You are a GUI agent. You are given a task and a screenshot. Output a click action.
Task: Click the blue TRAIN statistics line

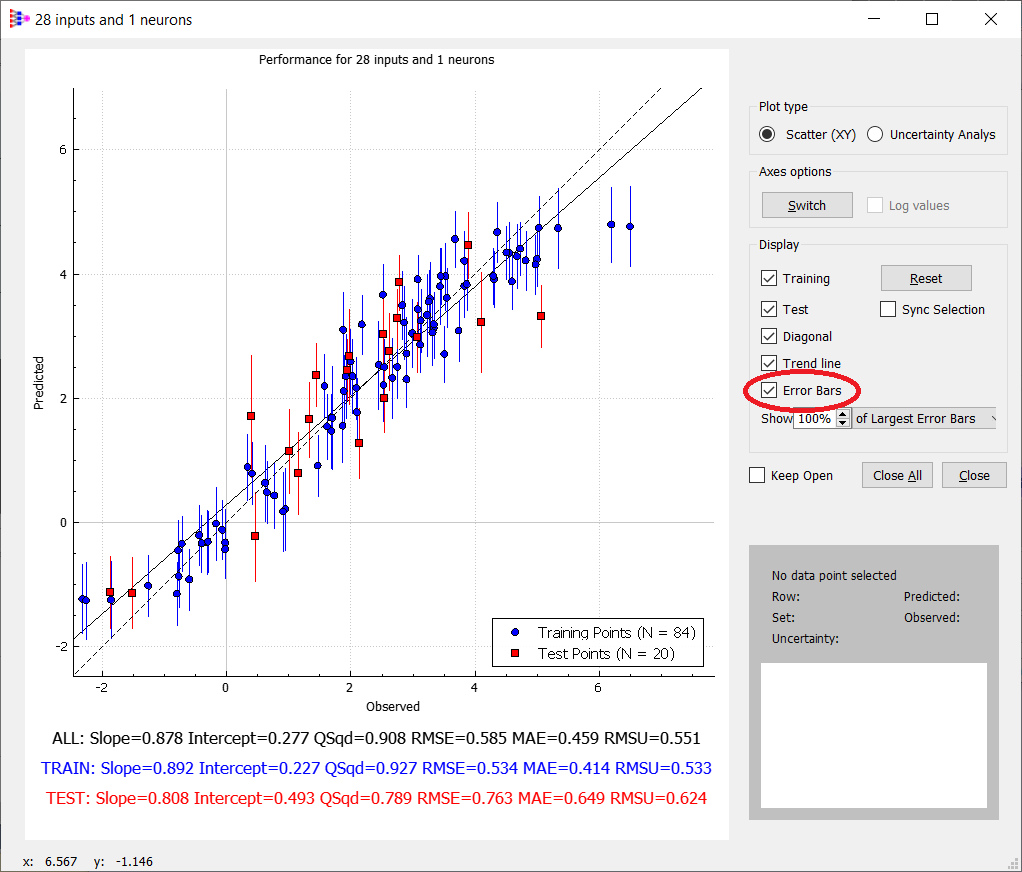point(376,768)
